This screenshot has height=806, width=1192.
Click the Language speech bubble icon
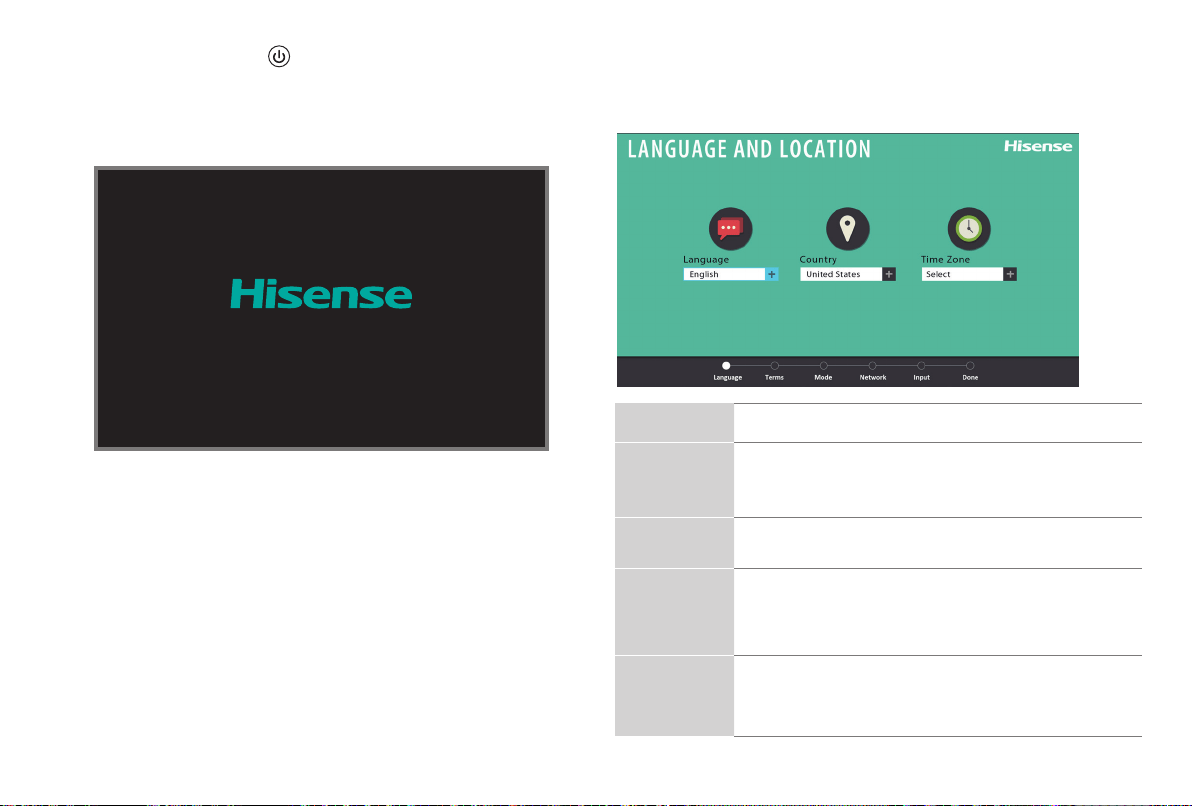(731, 229)
